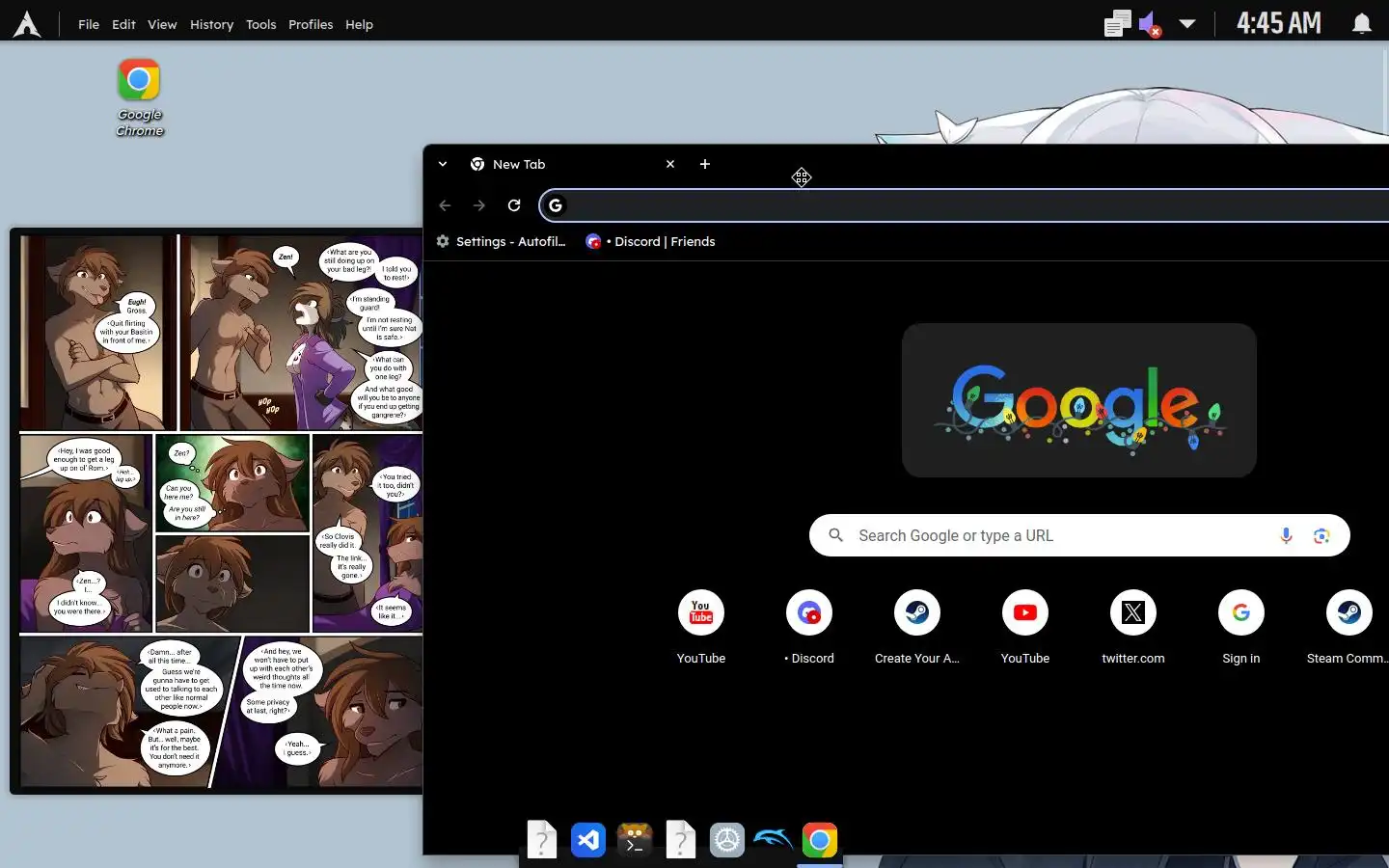The image size is (1389, 868).
Task: Open the Steam Comm... shortcut
Action: tap(1348, 628)
